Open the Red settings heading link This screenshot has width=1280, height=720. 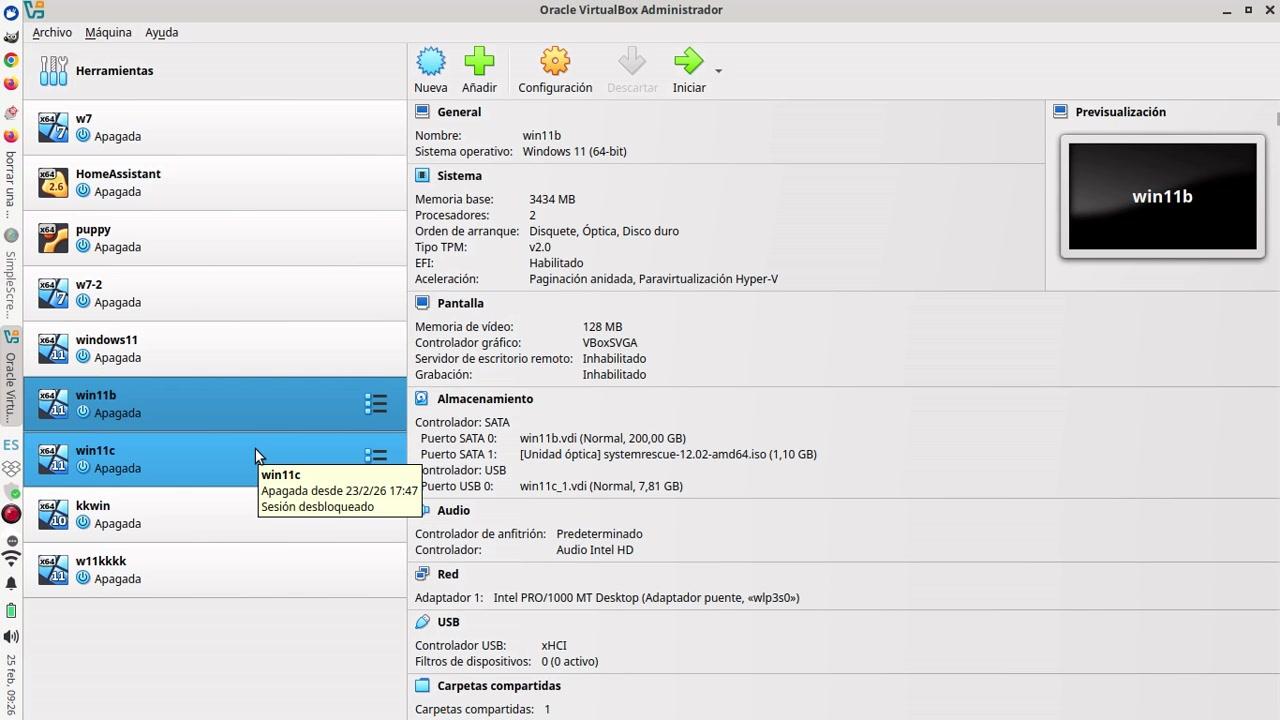[x=448, y=574]
